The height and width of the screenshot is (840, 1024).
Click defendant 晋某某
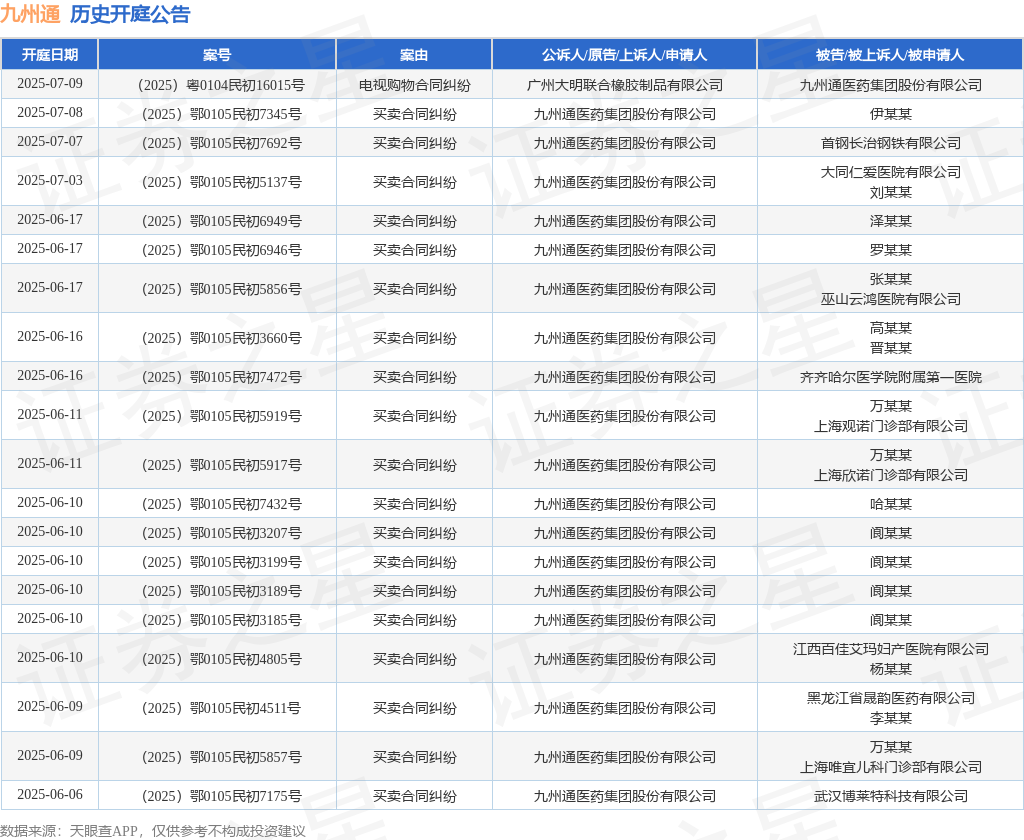(x=890, y=348)
